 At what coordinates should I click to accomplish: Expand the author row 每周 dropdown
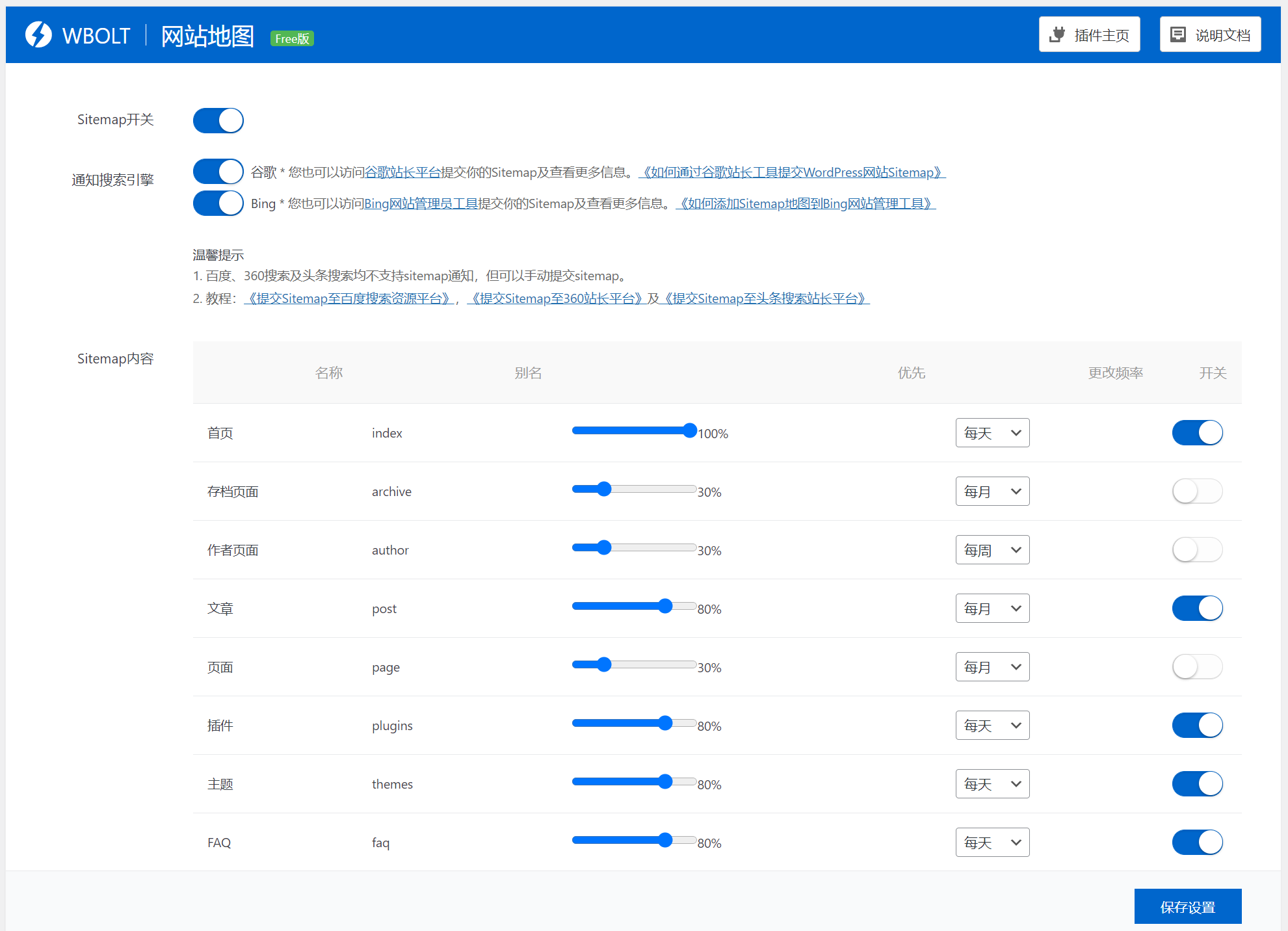(992, 550)
